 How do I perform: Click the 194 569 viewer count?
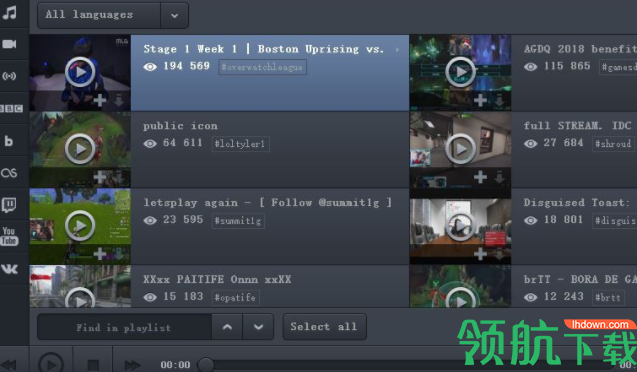click(186, 66)
